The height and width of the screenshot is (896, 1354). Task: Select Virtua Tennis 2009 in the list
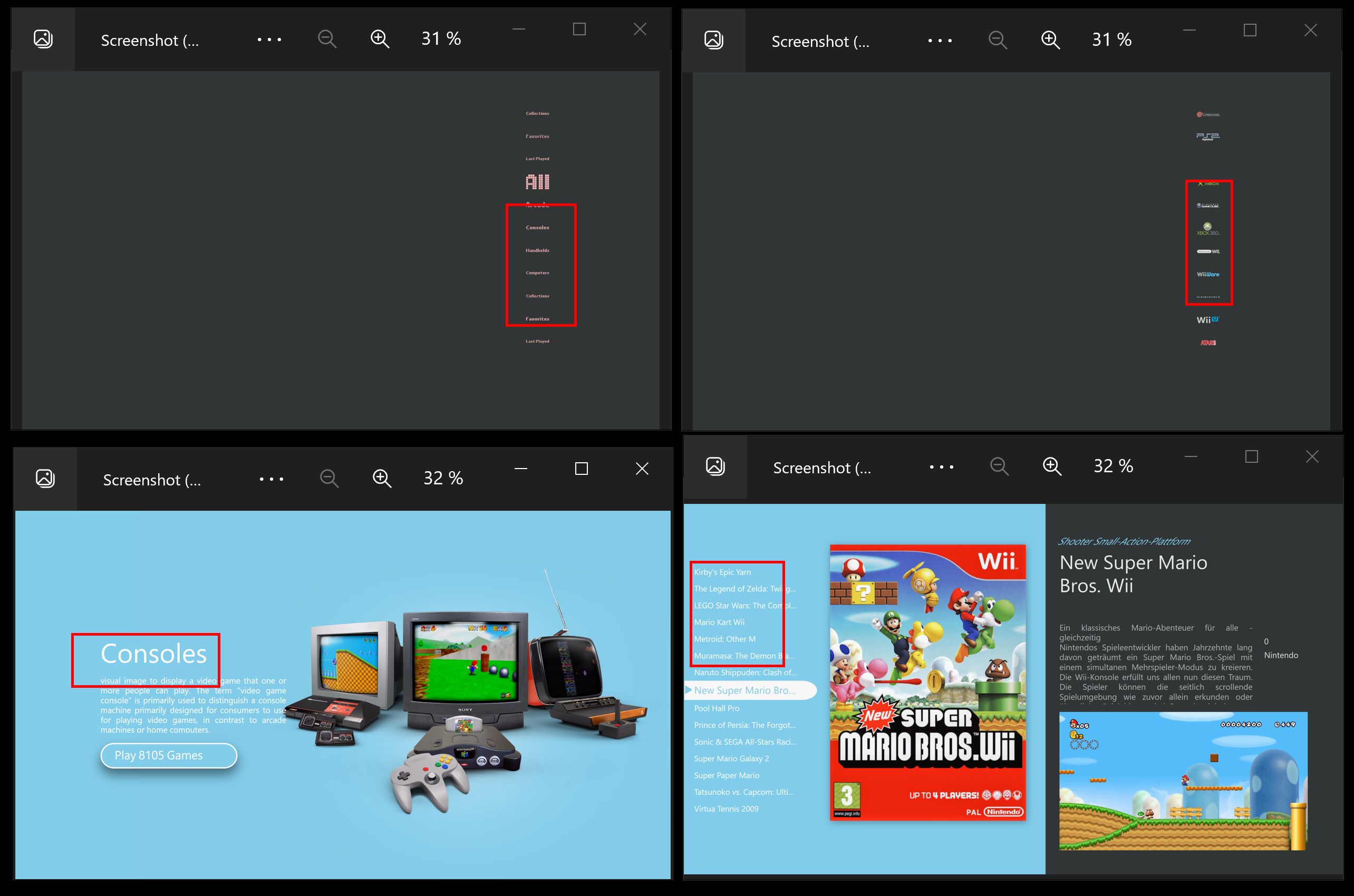[x=726, y=809]
